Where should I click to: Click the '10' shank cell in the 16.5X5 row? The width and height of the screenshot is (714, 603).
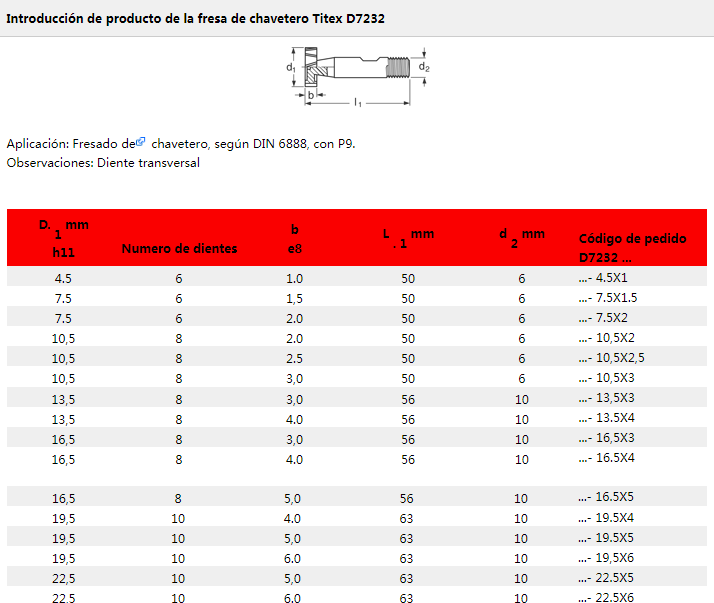pyautogui.click(x=521, y=499)
